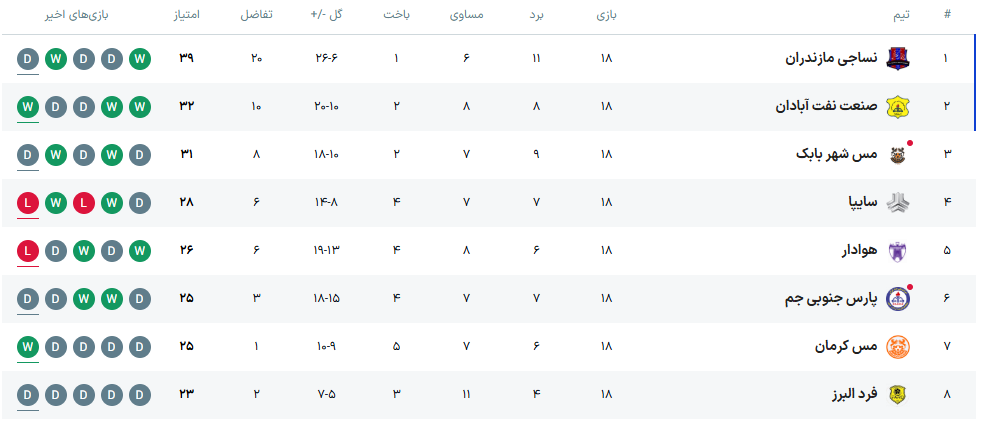This screenshot has height=423, width=985.
Task: Click the پارس جنوبی جم team logo
Action: point(897,298)
